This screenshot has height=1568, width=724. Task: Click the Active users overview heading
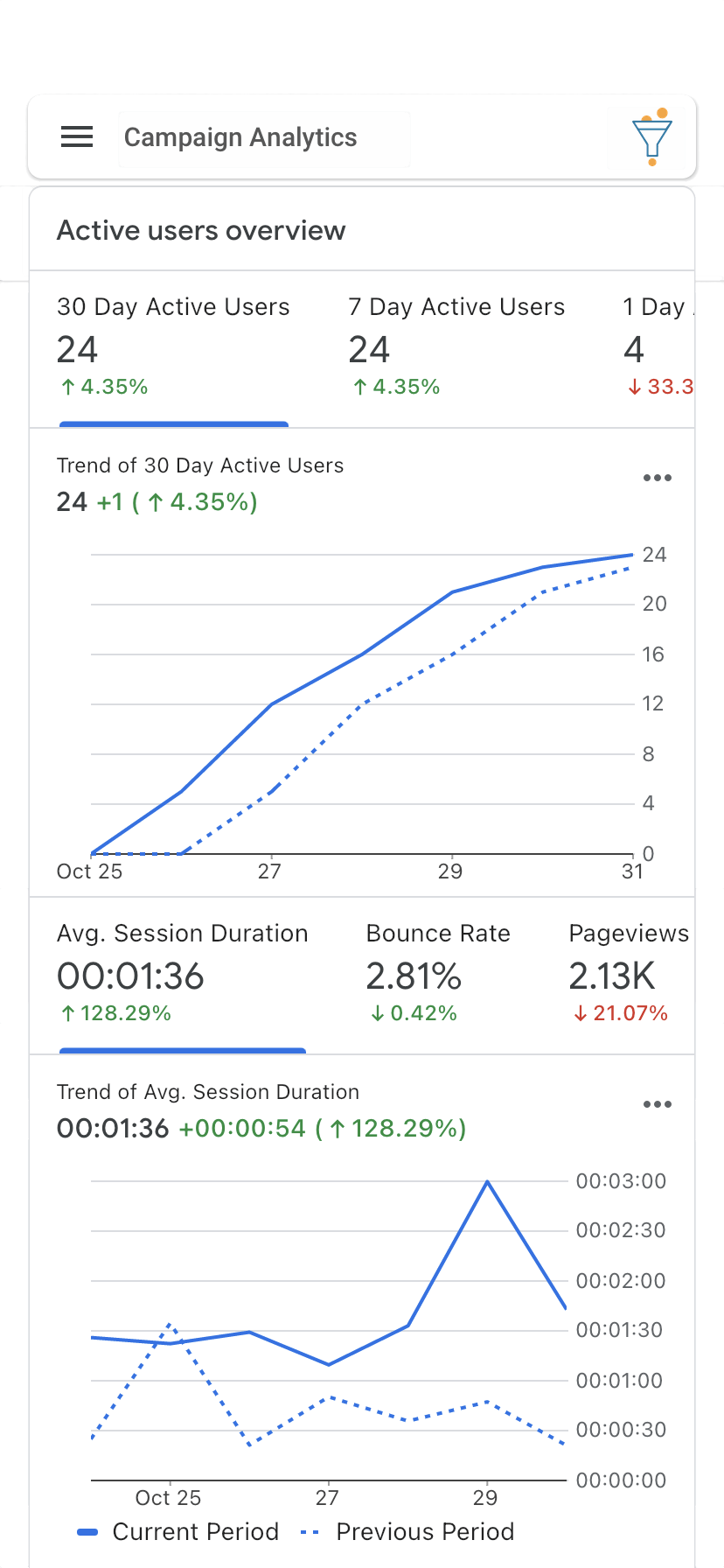[x=201, y=231]
